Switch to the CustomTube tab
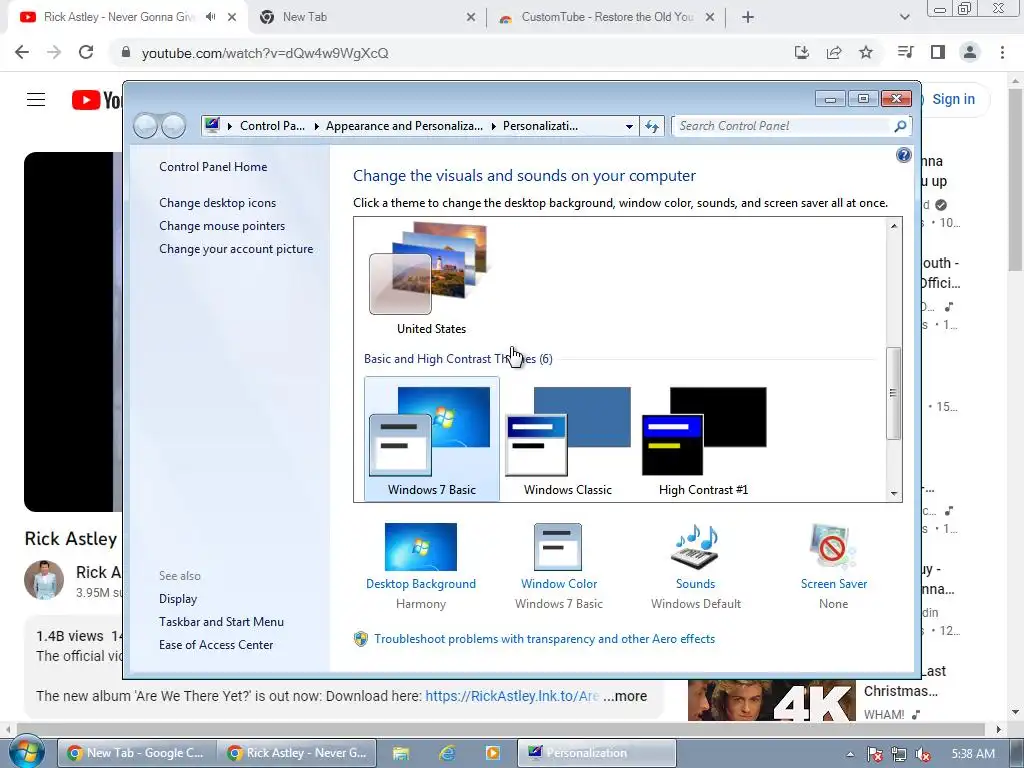 click(x=607, y=17)
